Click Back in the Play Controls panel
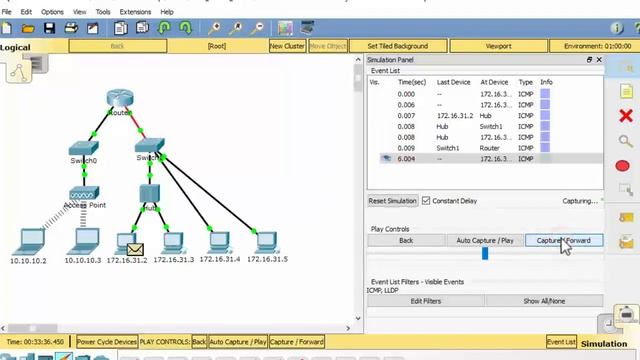 pos(406,240)
